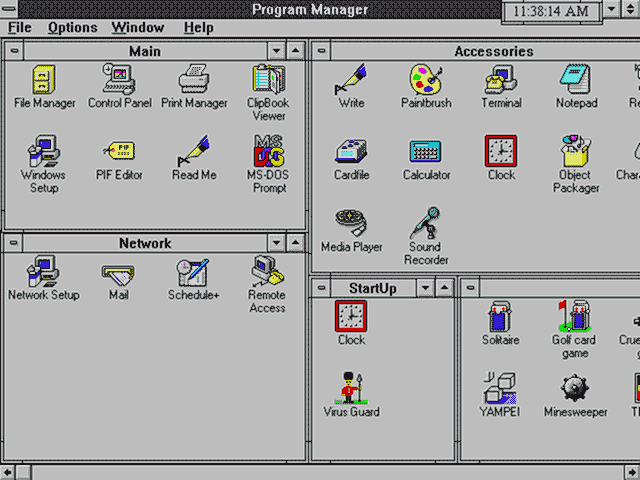Click the Main window title bar
The width and height of the screenshot is (640, 480).
pos(145,51)
